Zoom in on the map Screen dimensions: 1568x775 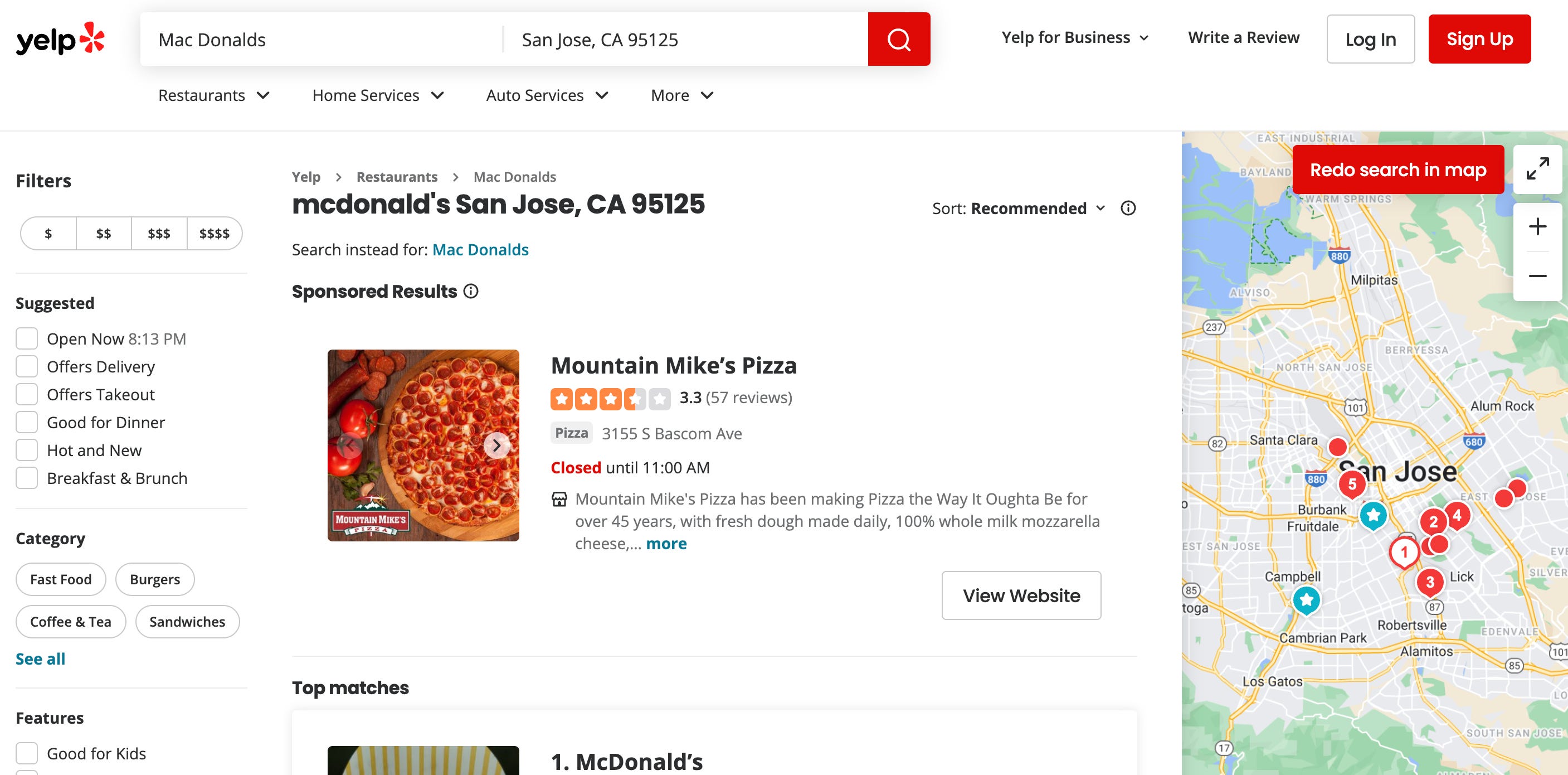pos(1537,227)
